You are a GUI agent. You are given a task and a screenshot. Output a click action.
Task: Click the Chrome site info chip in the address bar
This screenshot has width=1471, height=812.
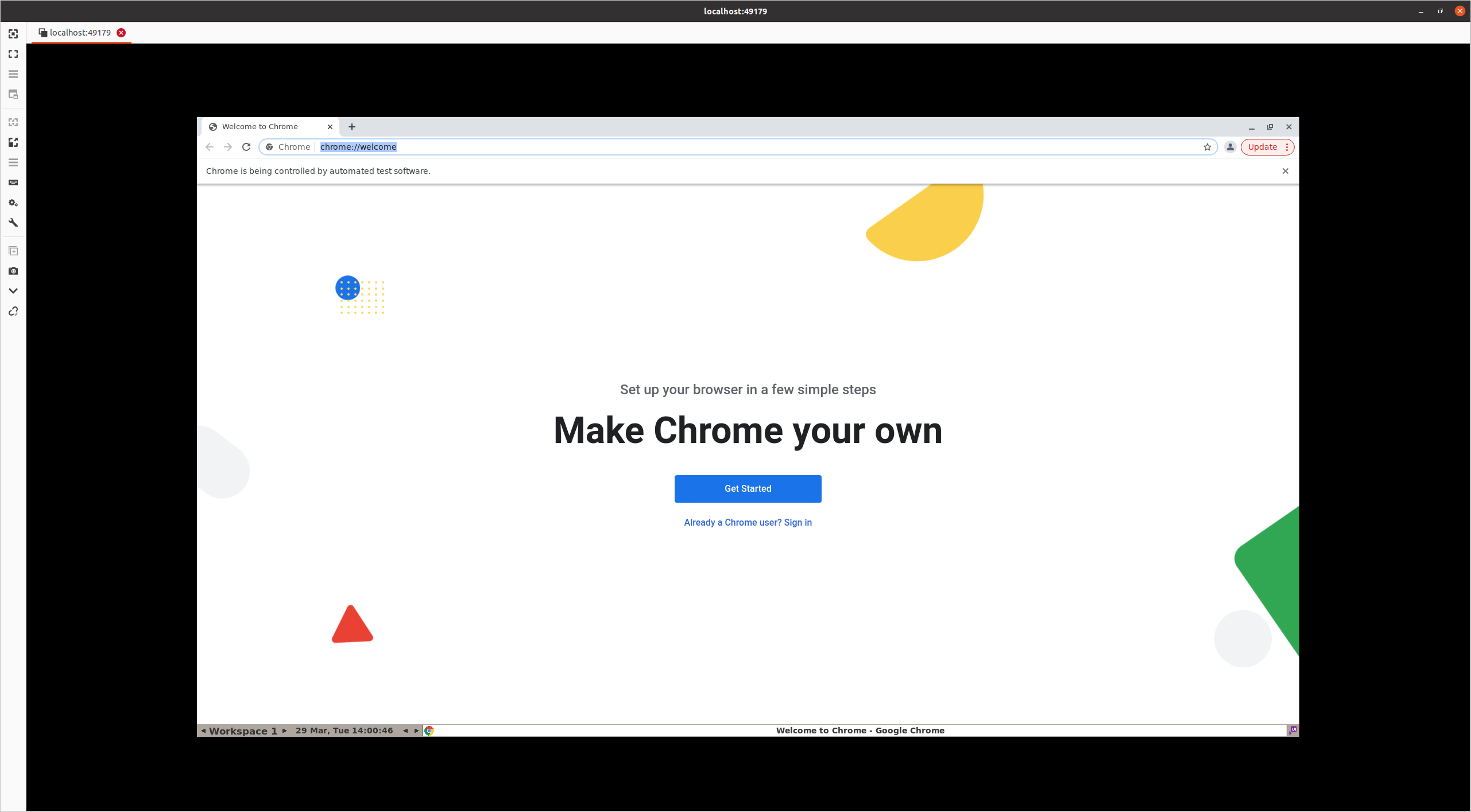pos(288,147)
